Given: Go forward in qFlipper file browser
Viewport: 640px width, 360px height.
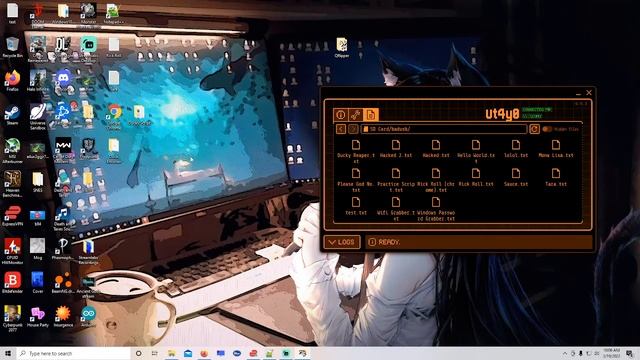Looking at the screenshot, I should pyautogui.click(x=353, y=129).
